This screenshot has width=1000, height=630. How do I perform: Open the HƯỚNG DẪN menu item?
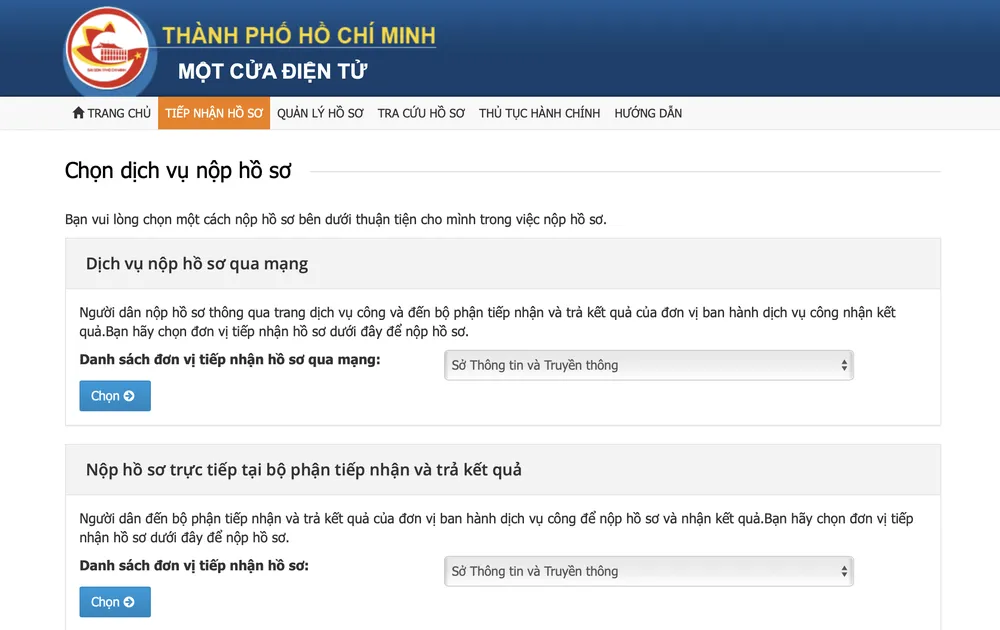click(648, 113)
